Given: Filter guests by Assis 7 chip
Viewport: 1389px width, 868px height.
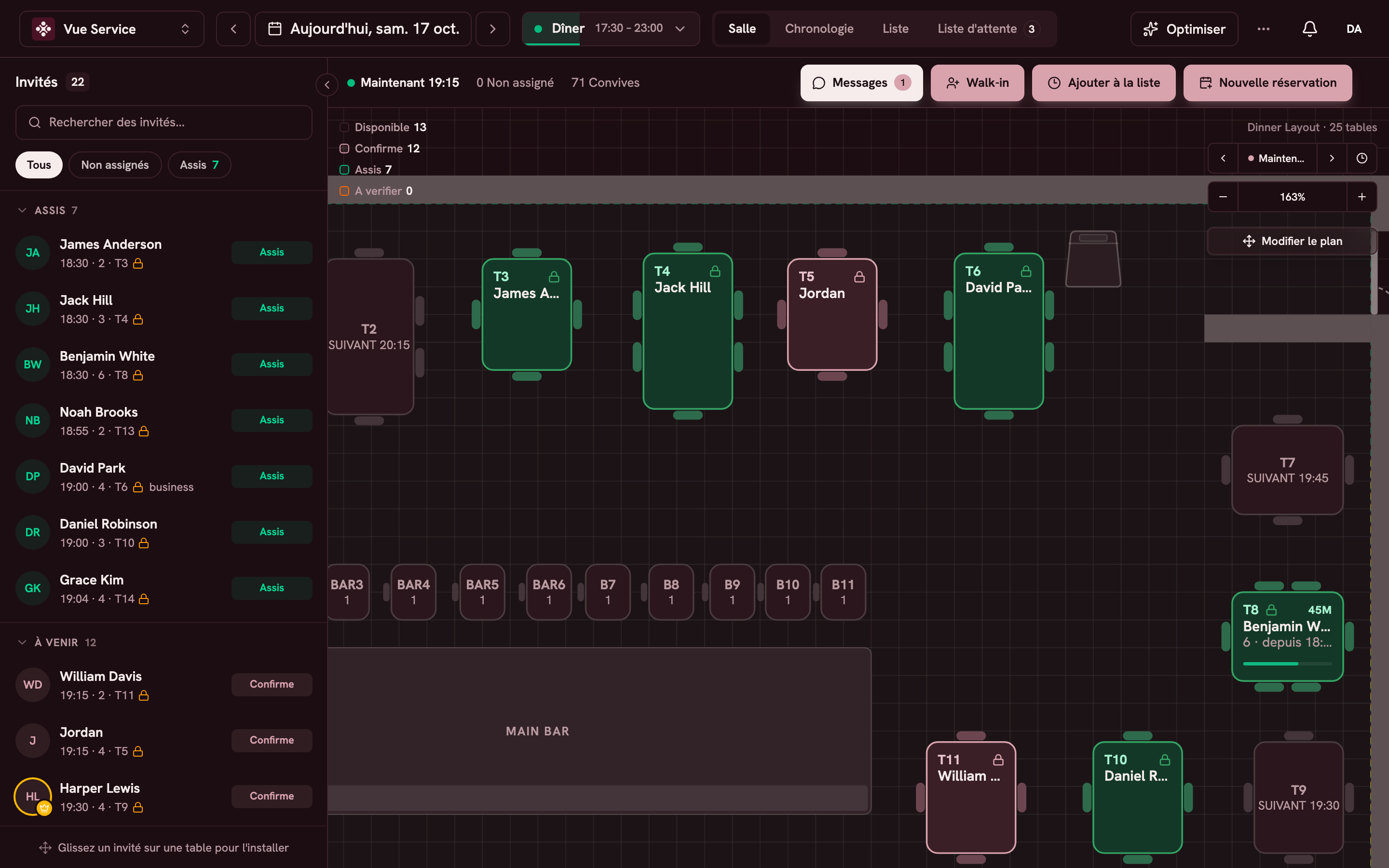Looking at the screenshot, I should point(199,165).
